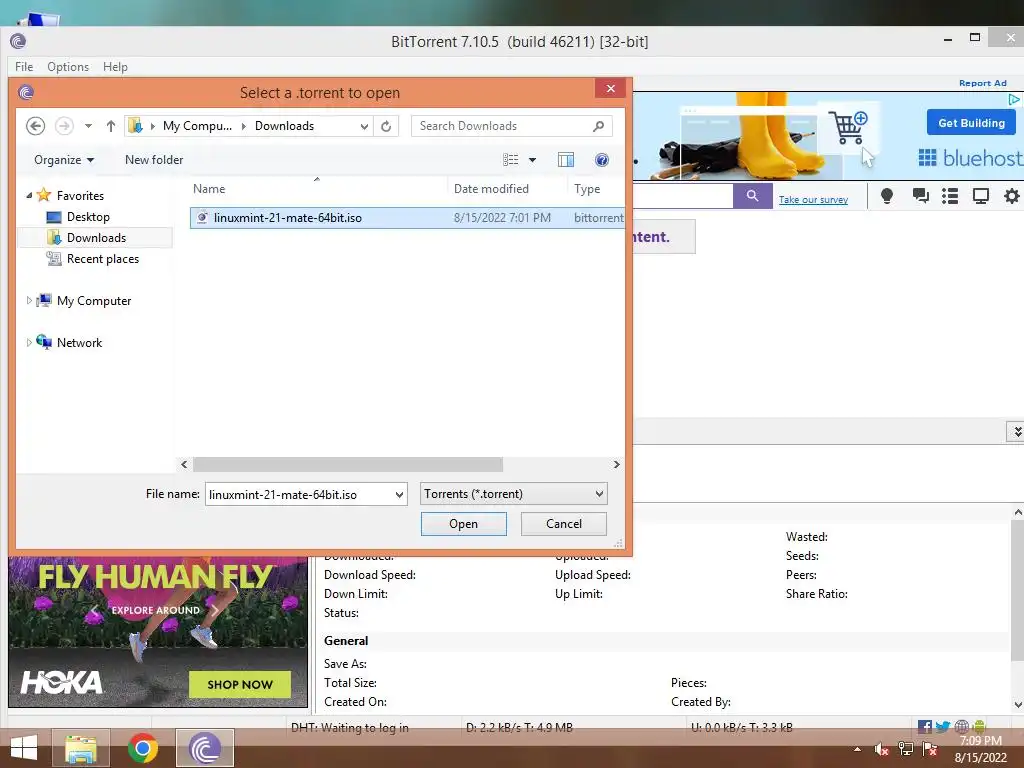The image size is (1024, 768).
Task: Click the list view icon in BitTorrent
Action: point(950,196)
